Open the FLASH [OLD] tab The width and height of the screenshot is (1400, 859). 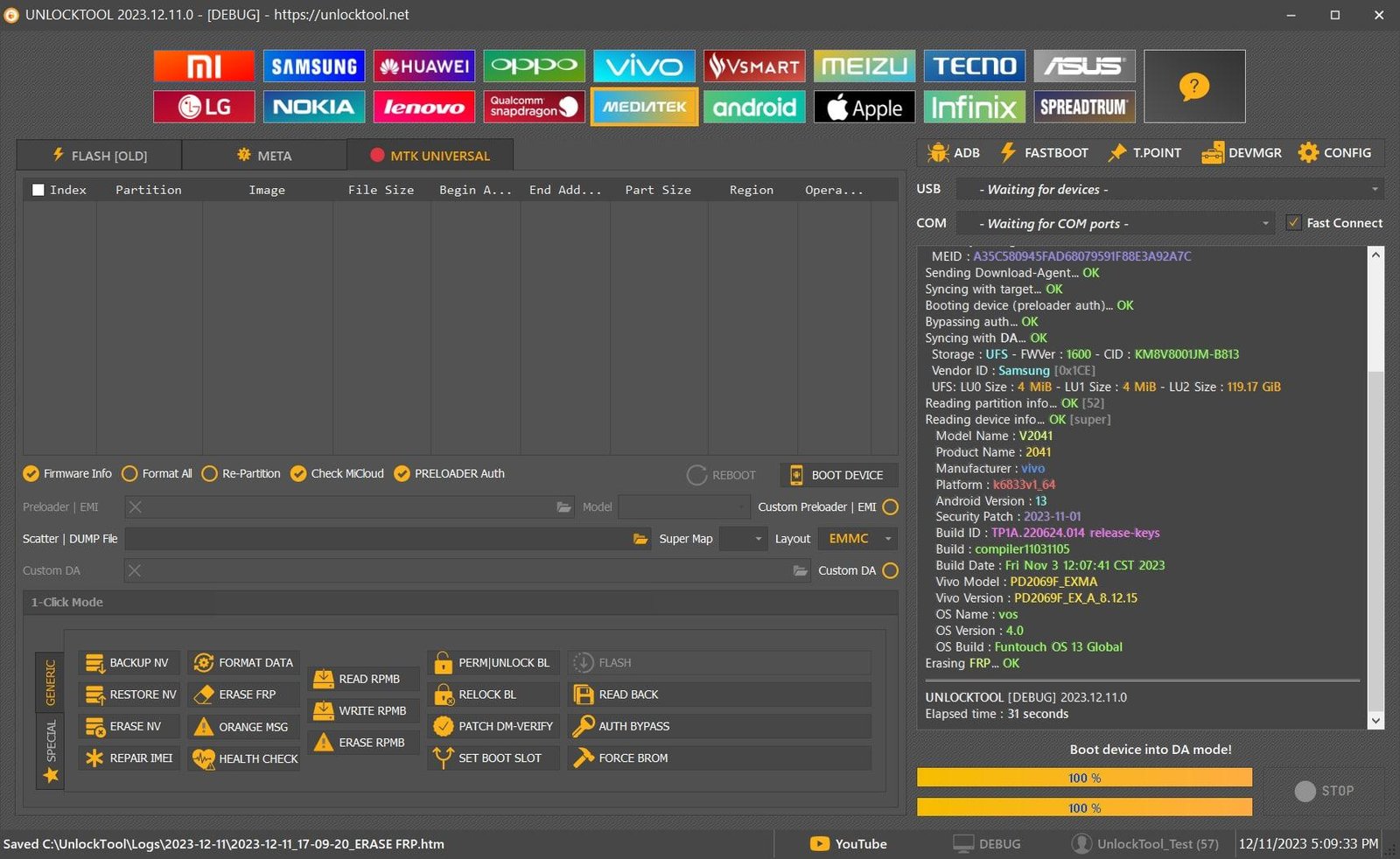[x=99, y=155]
